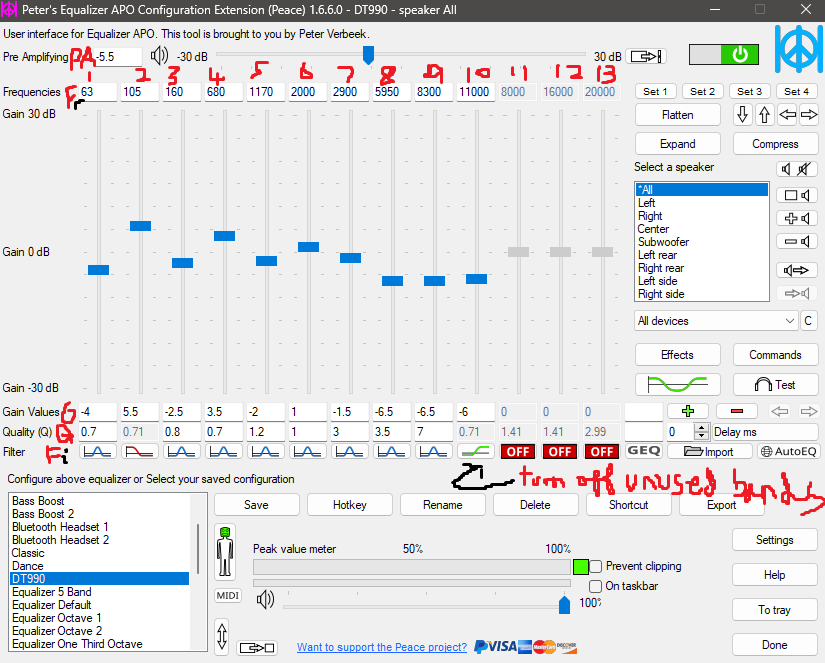Open the filter type button under 680 Hz

coord(224,451)
